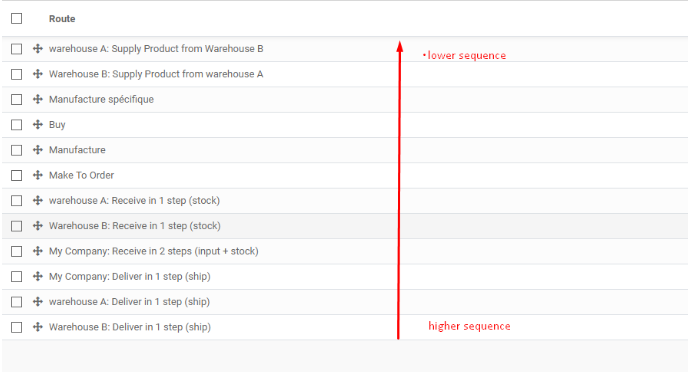695x381 pixels.
Task: Click the drag handle next to Make To Order
Action: [38, 175]
